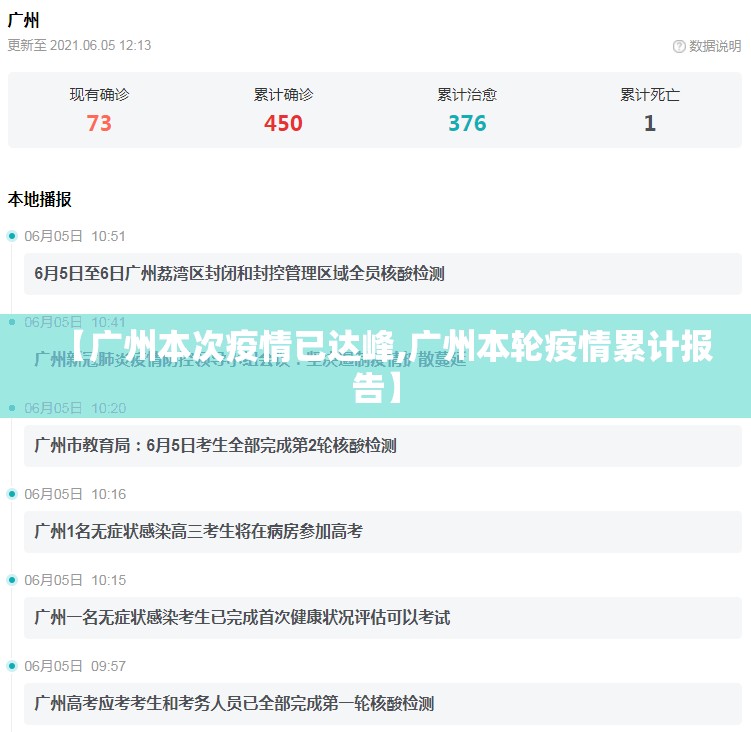Select the 累计治愈 value 376

pyautogui.click(x=467, y=123)
